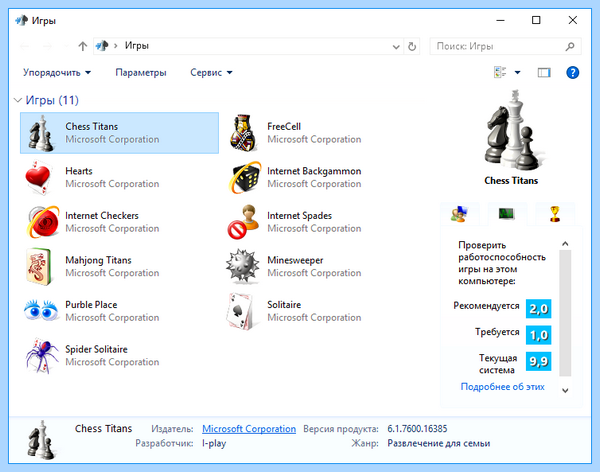This screenshot has height=472, width=600.
Task: Open the Сервис dropdown menu
Action: point(211,72)
